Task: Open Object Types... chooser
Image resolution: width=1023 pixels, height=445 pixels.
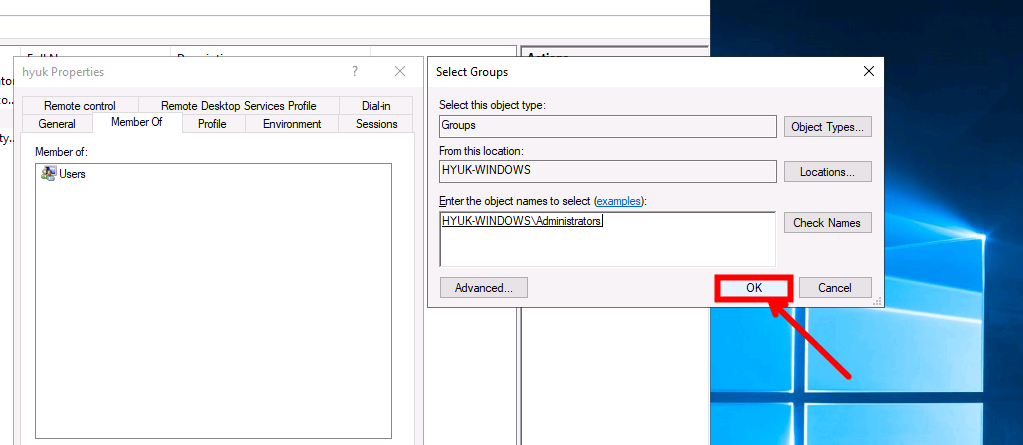Action: click(827, 127)
